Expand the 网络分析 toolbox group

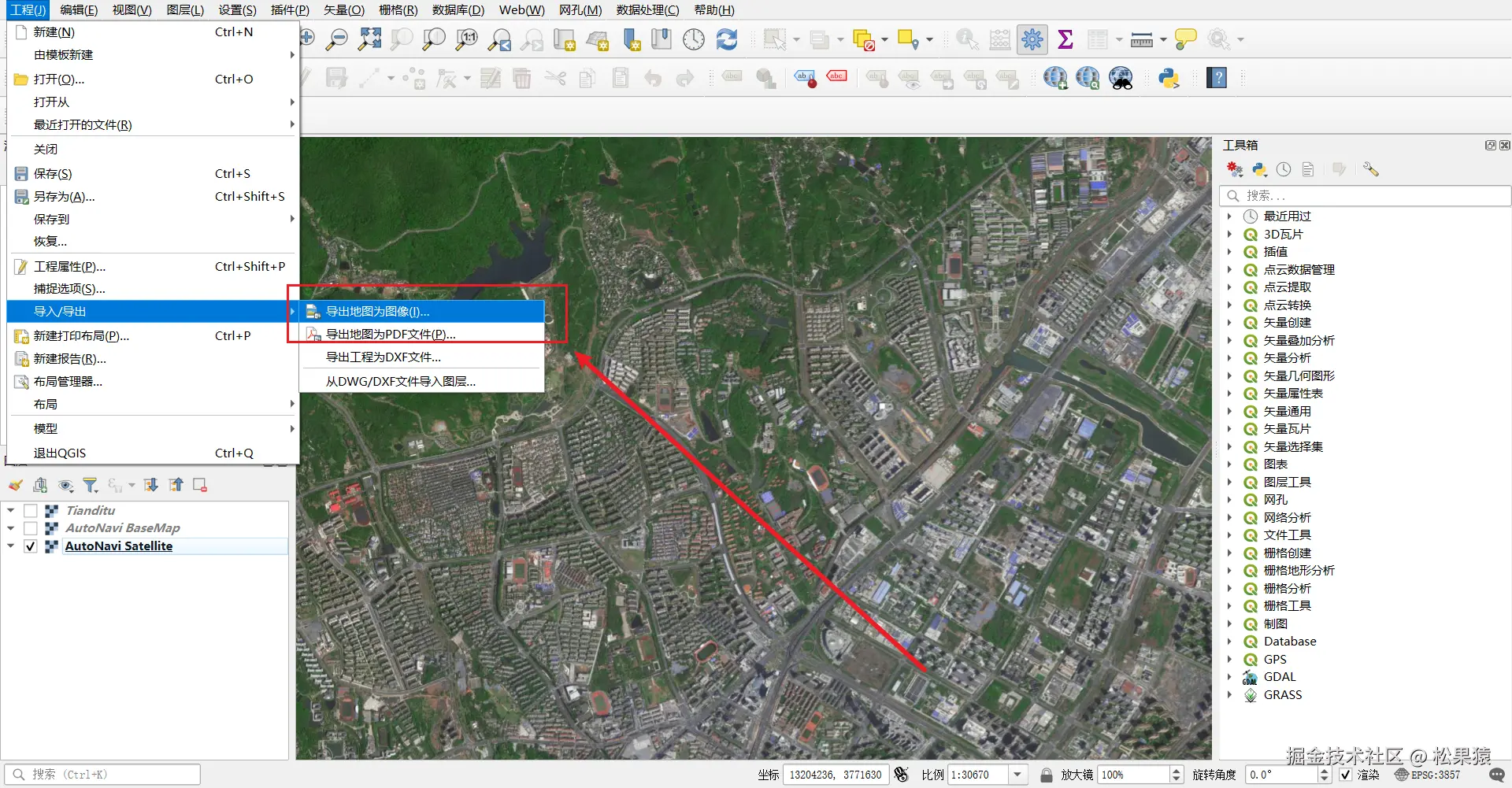(1228, 517)
